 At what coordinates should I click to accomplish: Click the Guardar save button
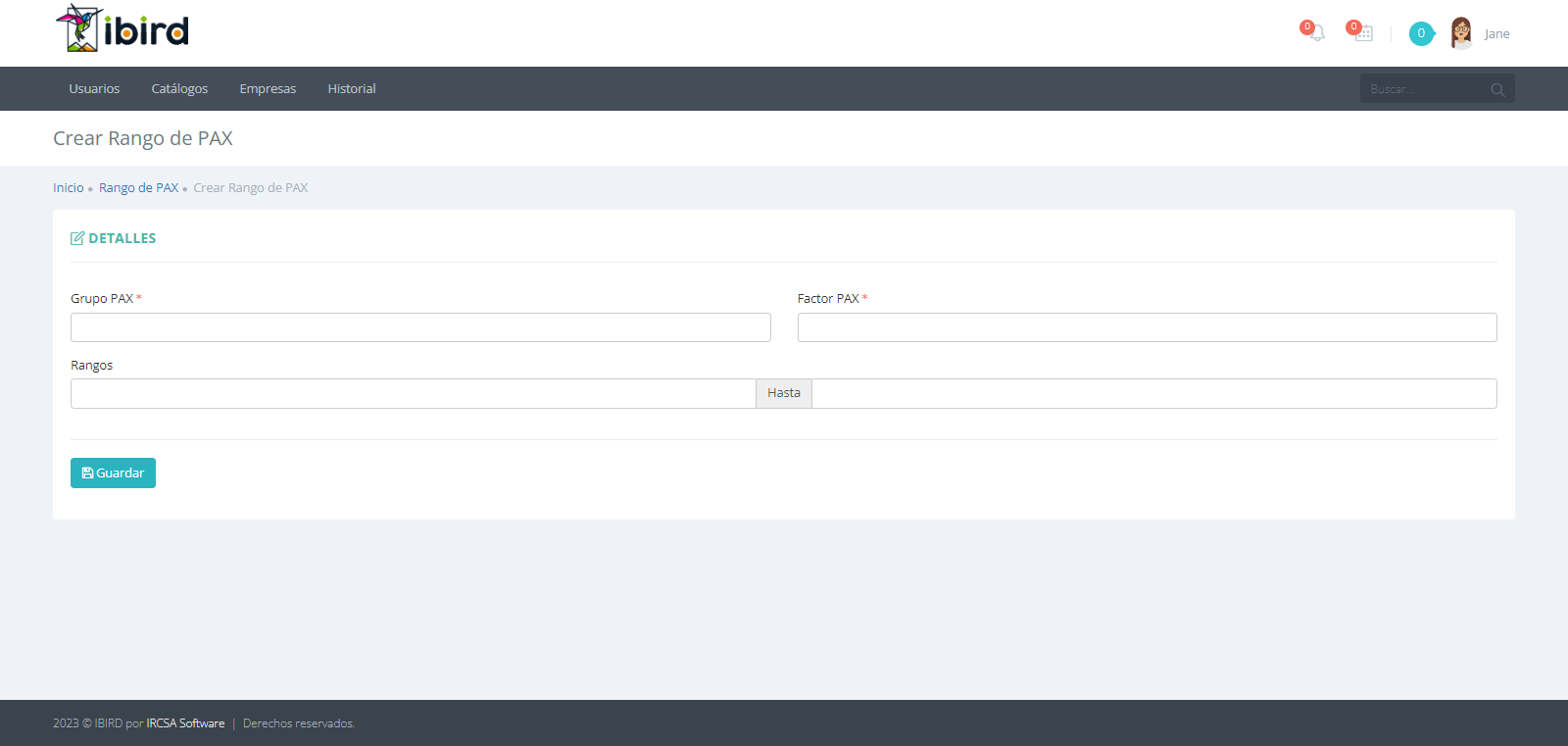pyautogui.click(x=113, y=472)
